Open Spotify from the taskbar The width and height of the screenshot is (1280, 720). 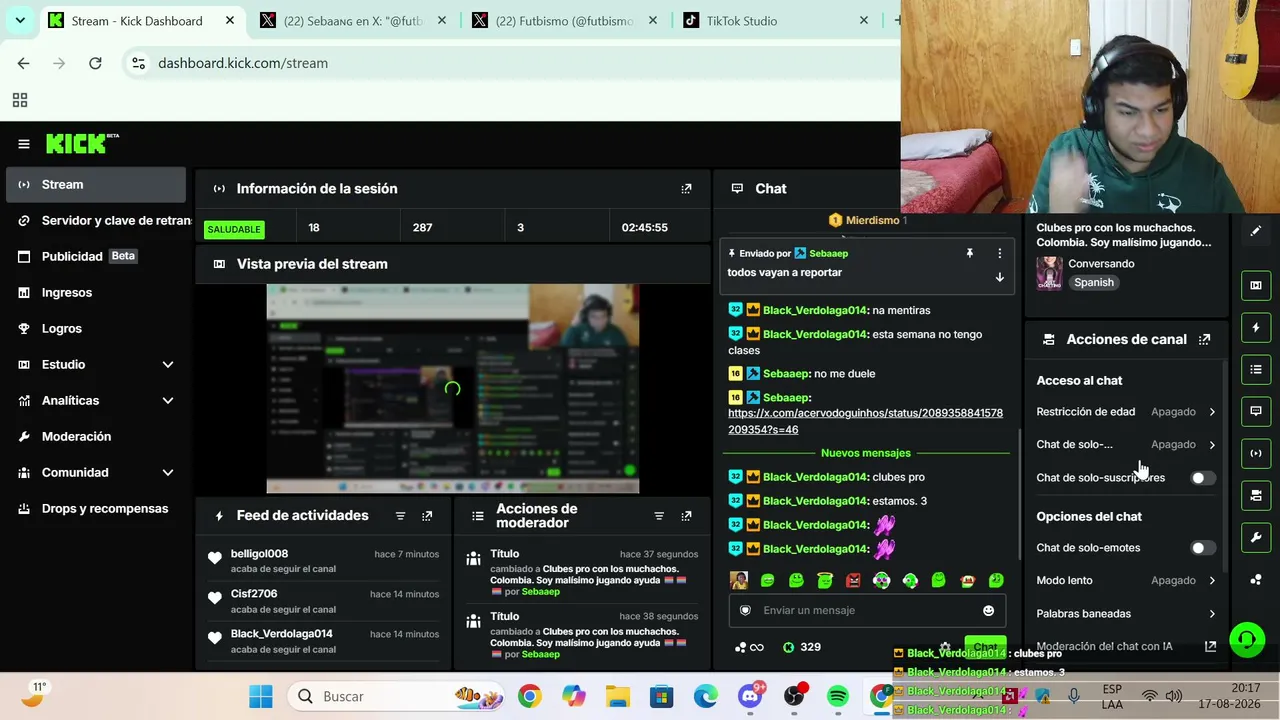coord(838,696)
